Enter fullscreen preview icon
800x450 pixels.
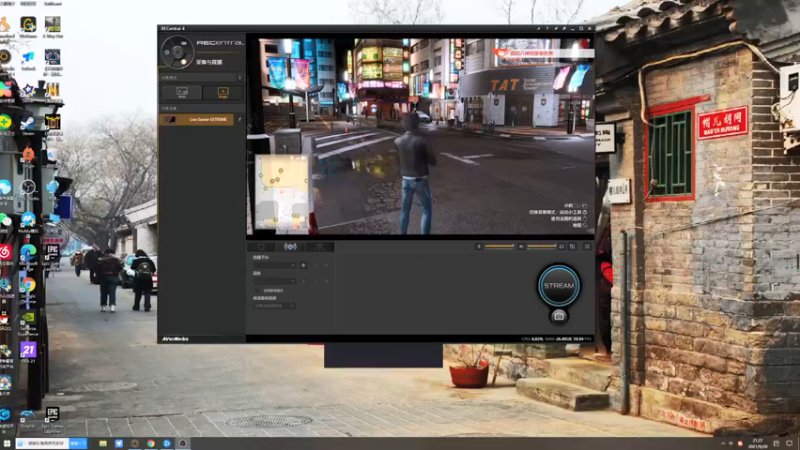click(x=587, y=246)
